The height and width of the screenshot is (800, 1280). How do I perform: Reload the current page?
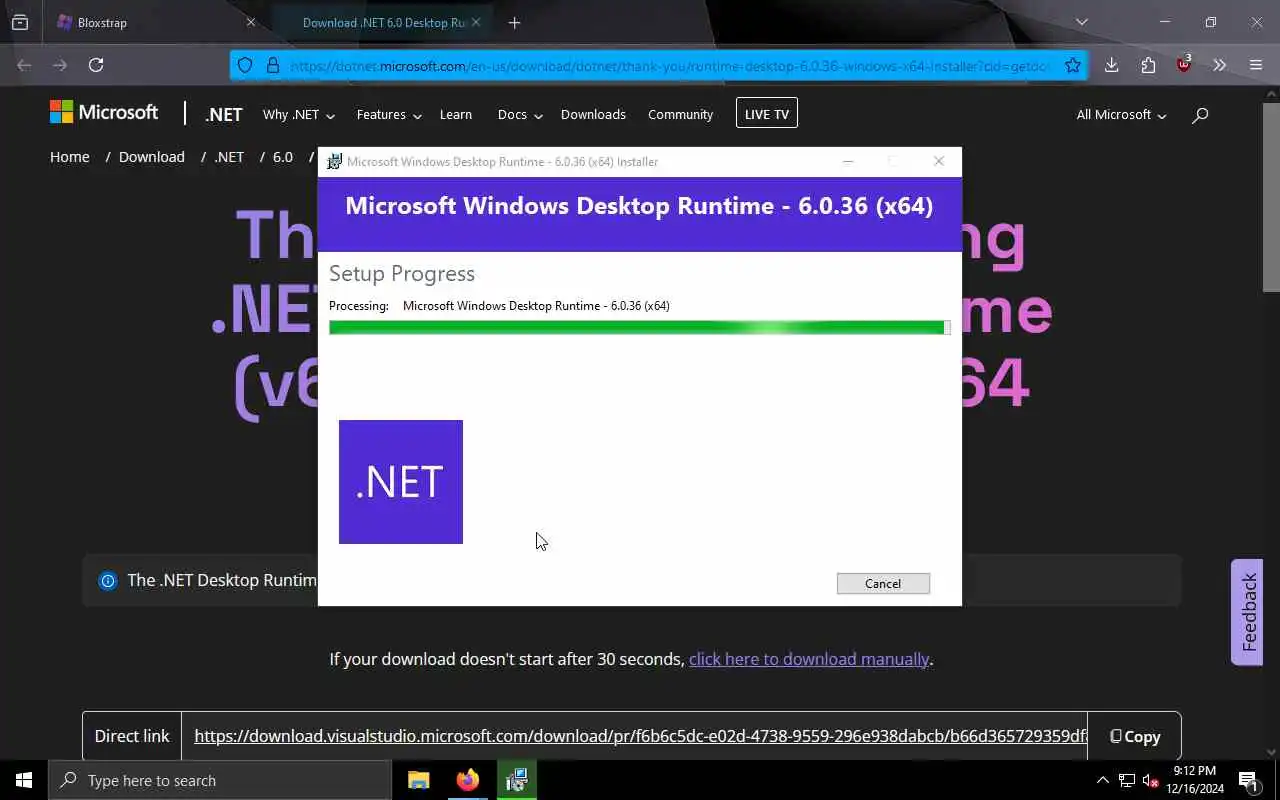click(96, 65)
